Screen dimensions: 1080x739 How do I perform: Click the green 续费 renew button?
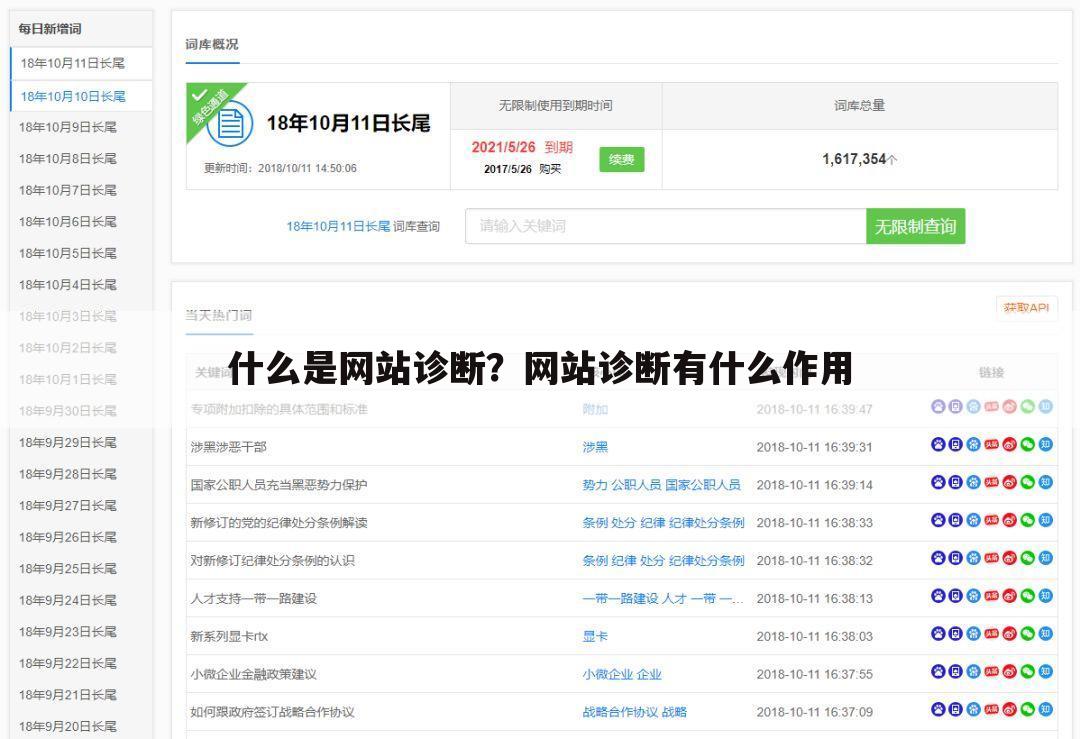point(621,160)
